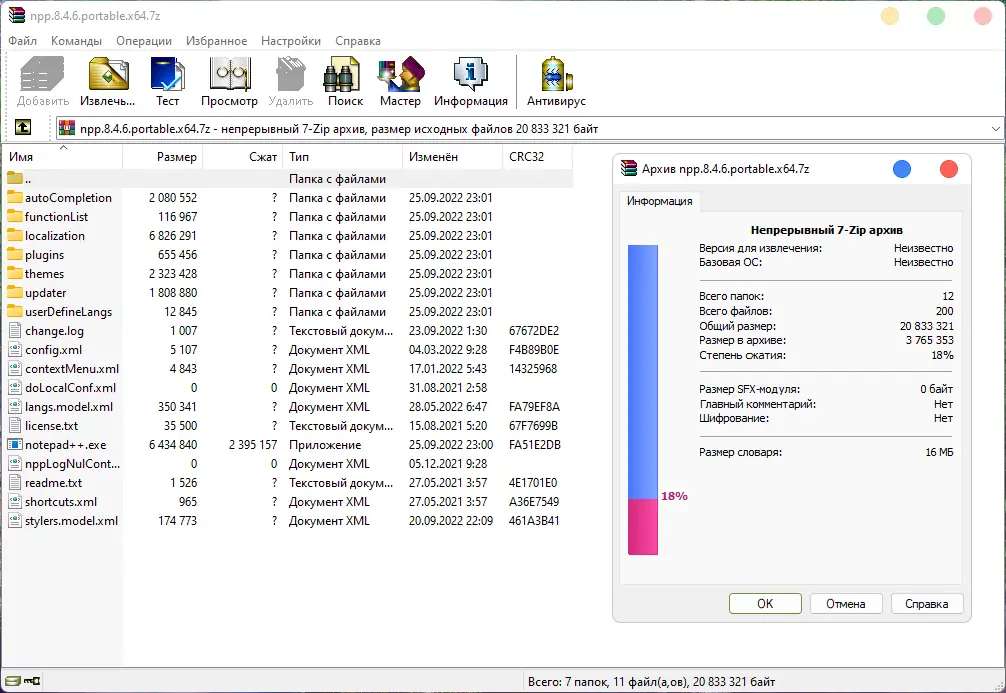Screen dimensions: 1006x693
Task: Click the disk icon in status bar
Action: pyautogui.click(x=12, y=681)
